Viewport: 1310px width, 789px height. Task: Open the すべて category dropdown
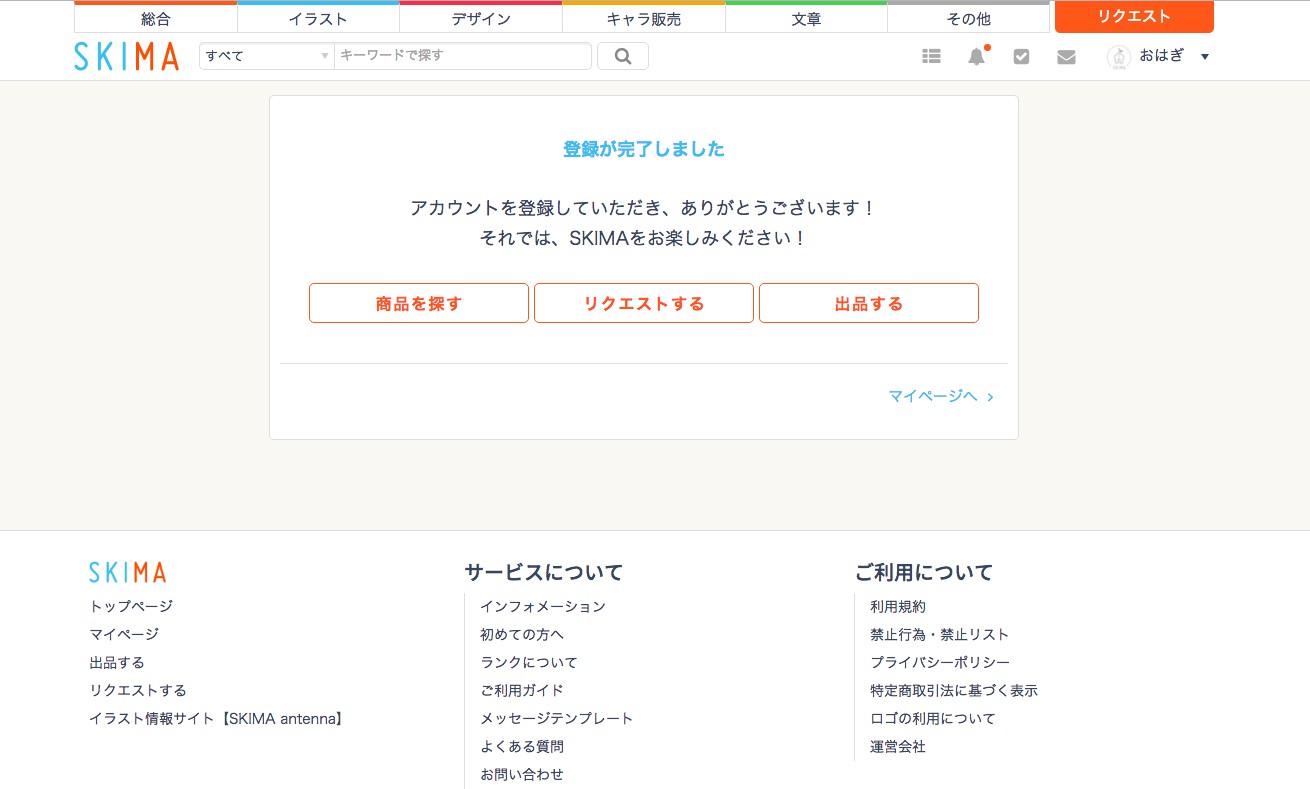click(267, 56)
